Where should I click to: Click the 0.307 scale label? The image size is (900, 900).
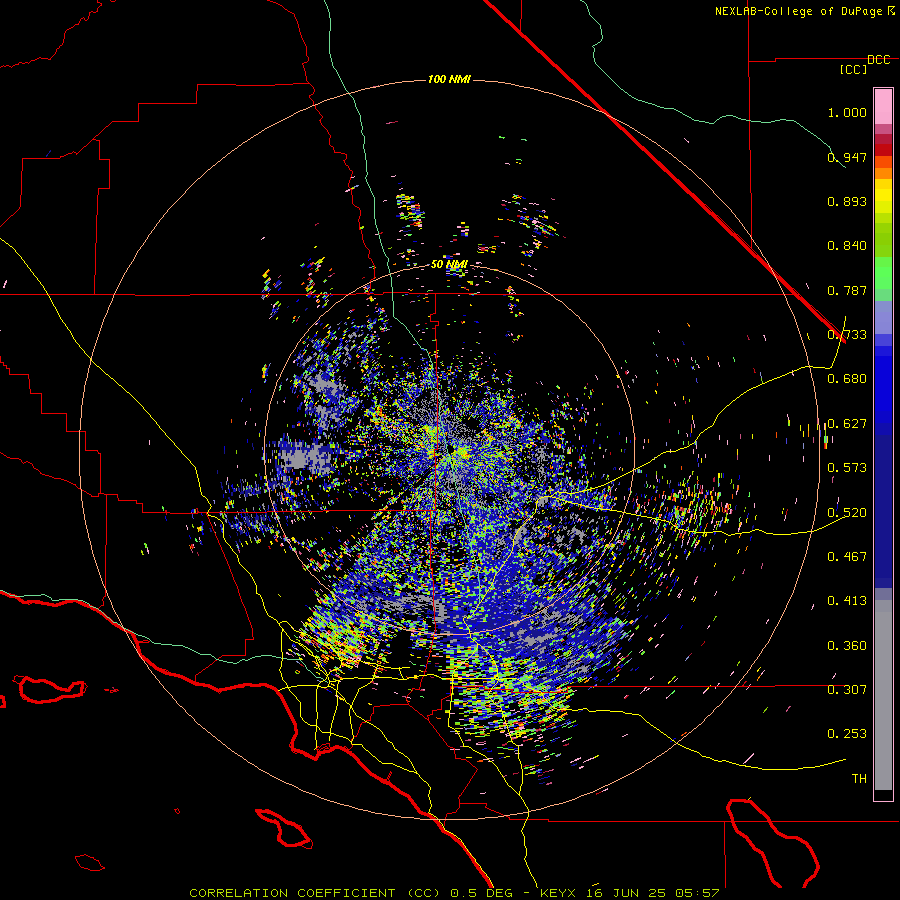(847, 690)
